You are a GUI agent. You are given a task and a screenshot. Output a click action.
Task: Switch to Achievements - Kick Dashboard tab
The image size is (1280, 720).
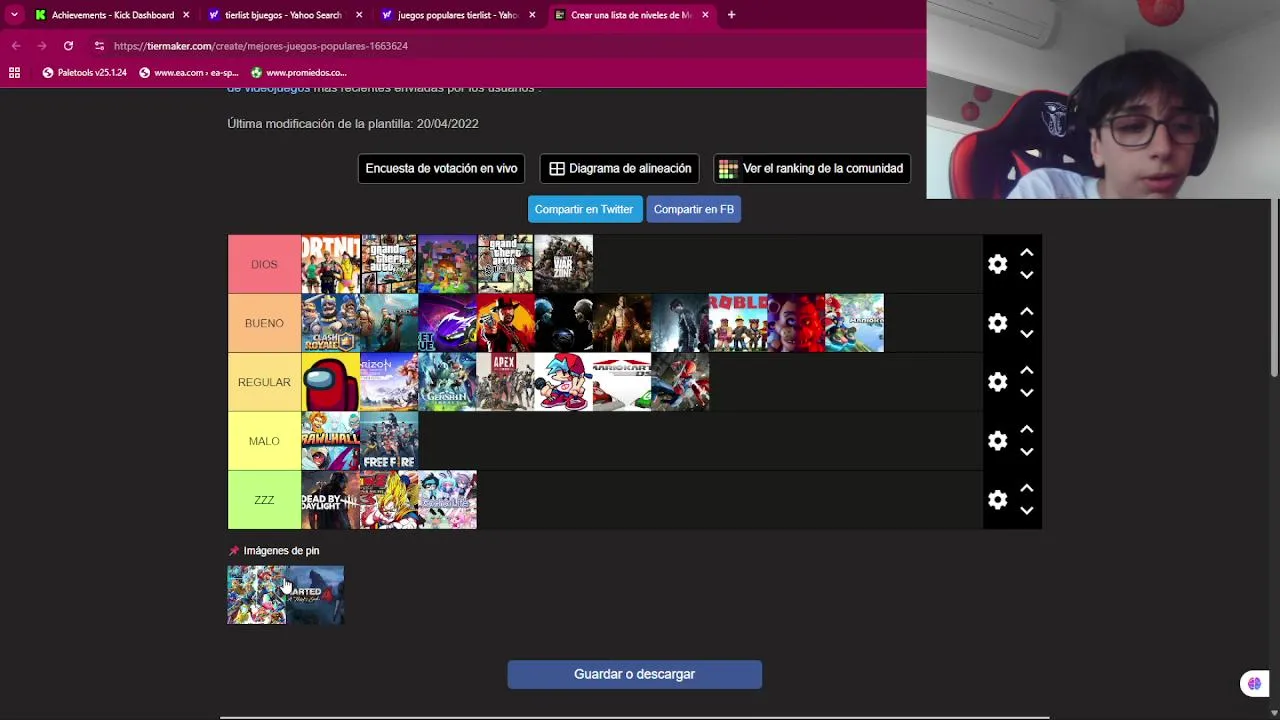[112, 15]
